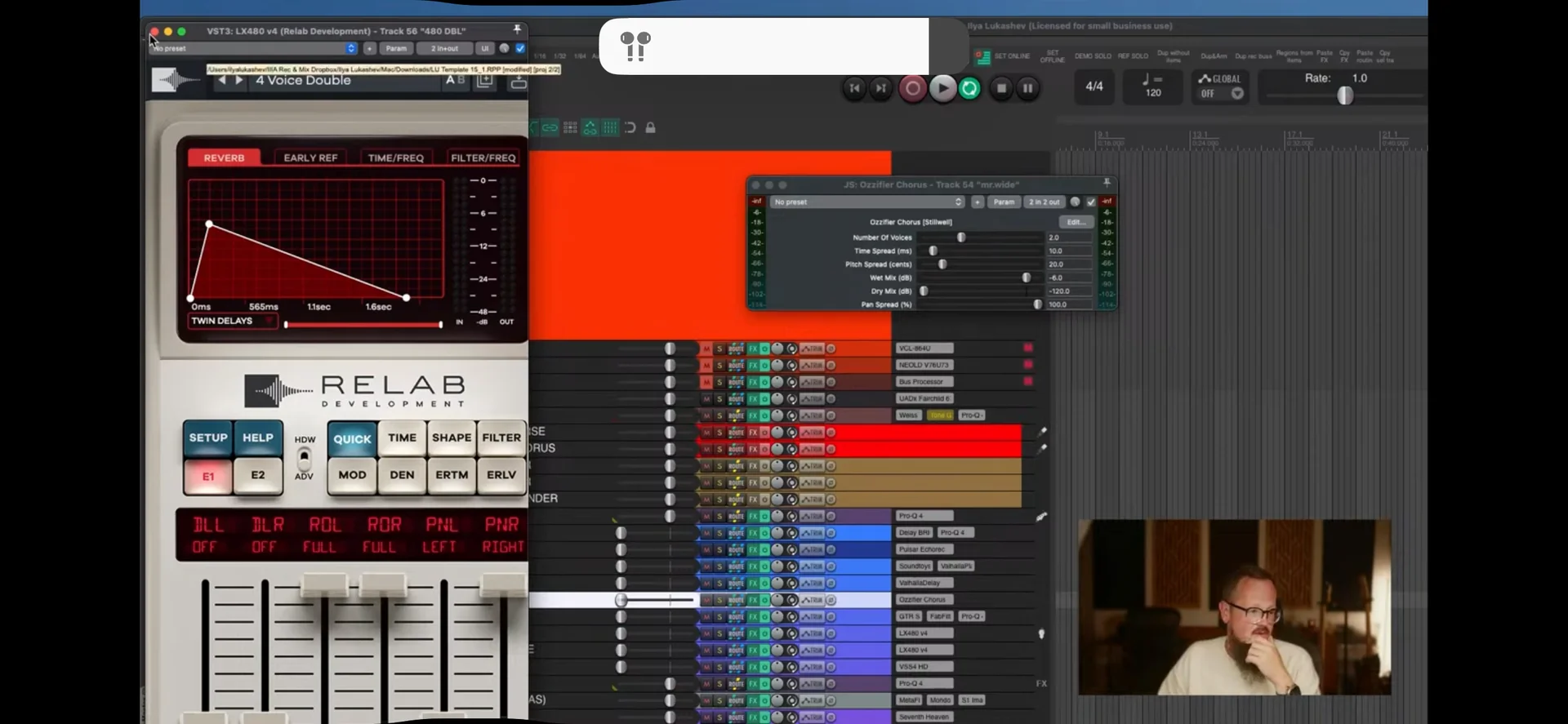
Task: Toggle the grid lines toolbar icon
Action: [610, 127]
